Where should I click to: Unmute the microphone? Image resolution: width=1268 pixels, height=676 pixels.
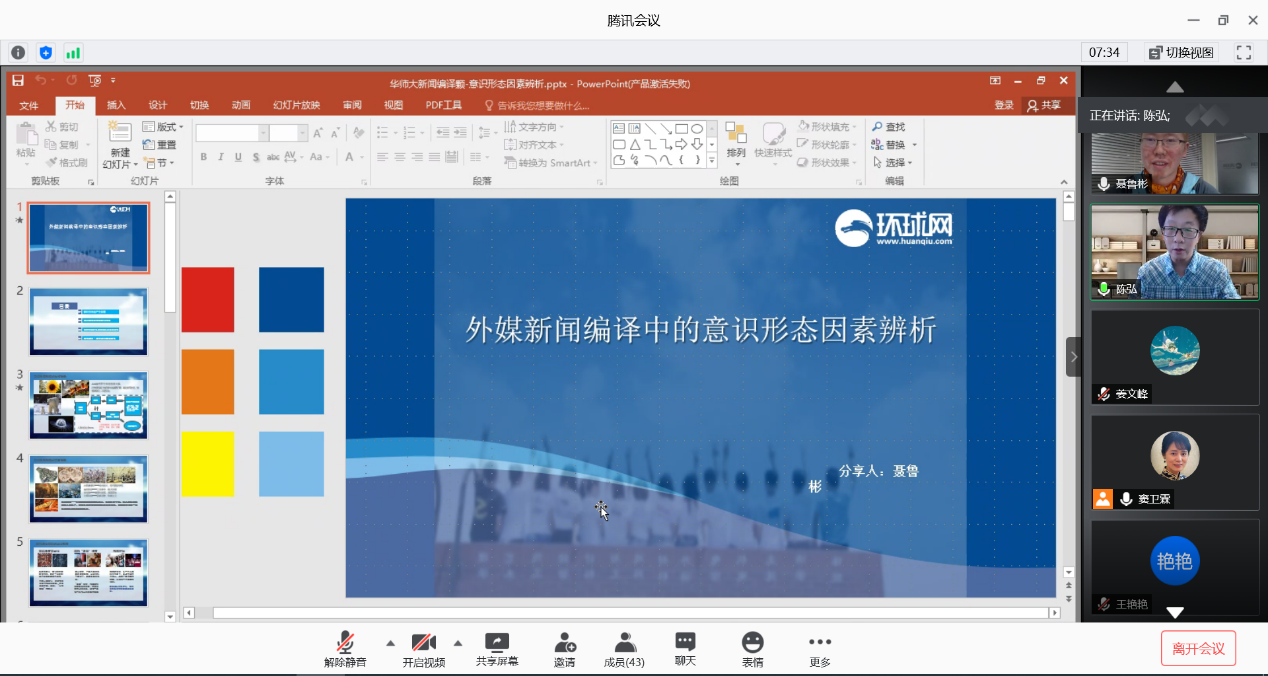[x=345, y=642]
